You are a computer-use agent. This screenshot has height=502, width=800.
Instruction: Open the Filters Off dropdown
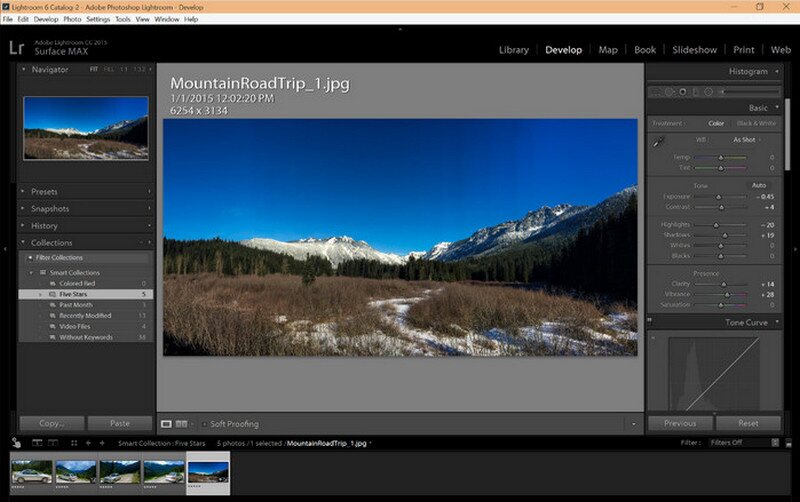(744, 443)
